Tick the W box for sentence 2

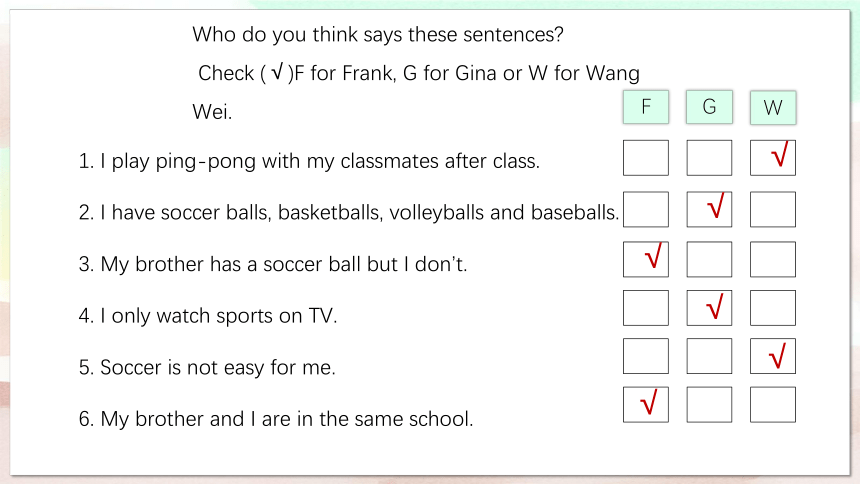(x=773, y=209)
